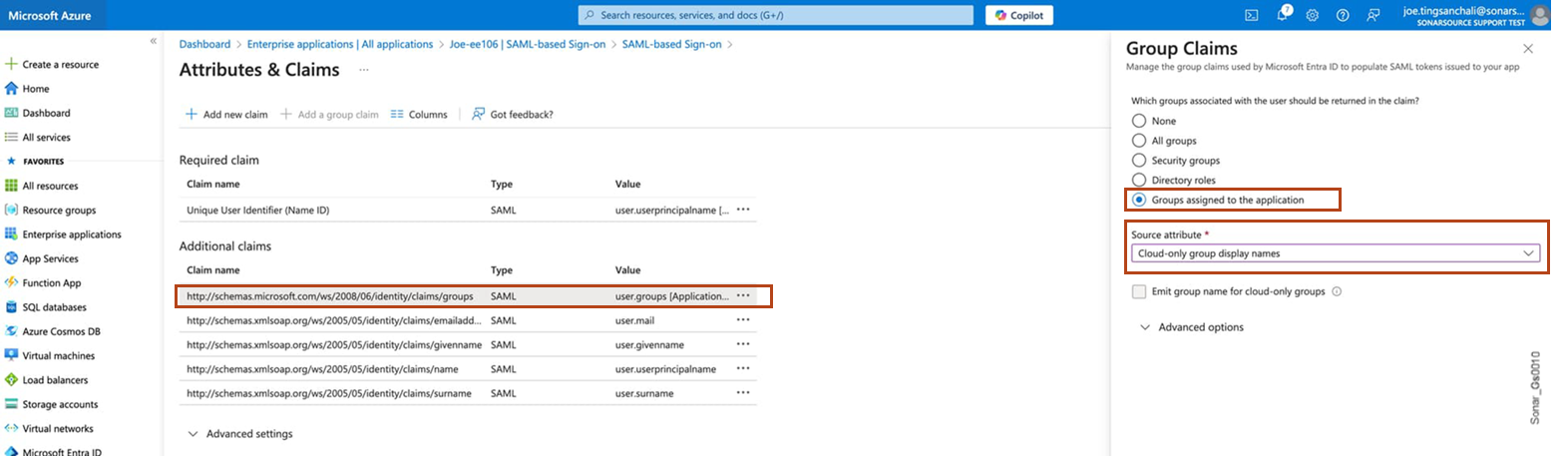
Task: Click the search resources input field
Action: pyautogui.click(x=776, y=15)
